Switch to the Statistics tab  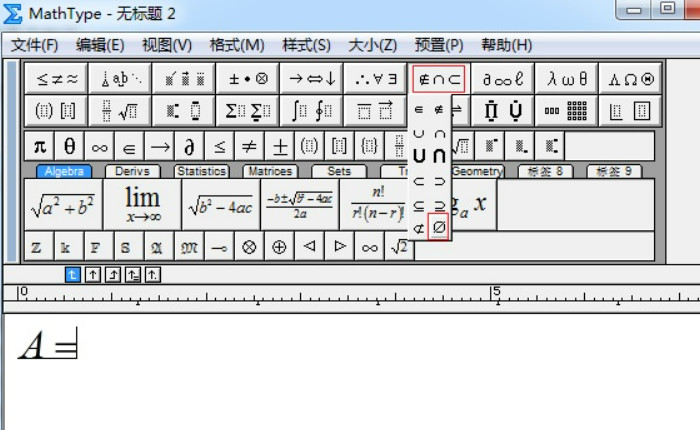[x=201, y=171]
